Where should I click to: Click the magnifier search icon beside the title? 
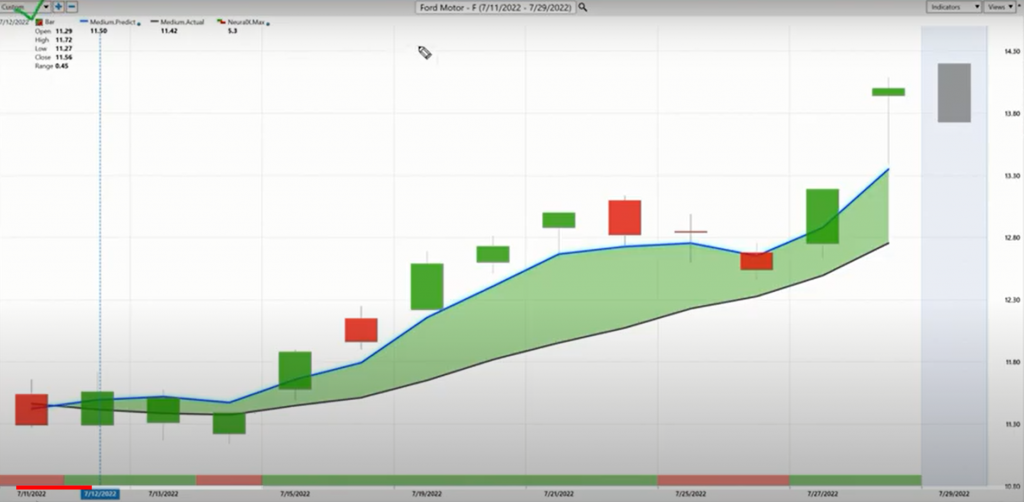[x=583, y=7]
